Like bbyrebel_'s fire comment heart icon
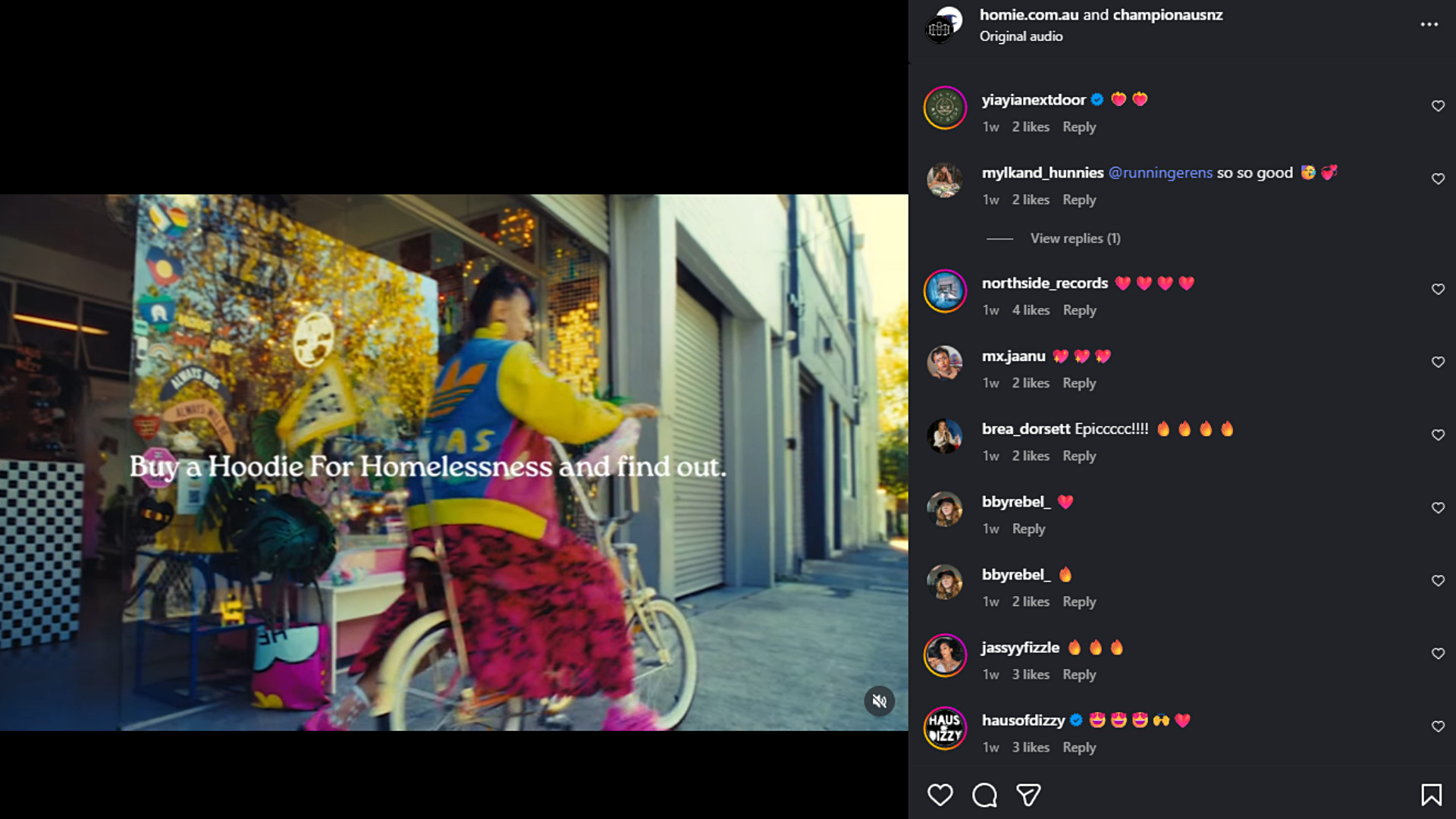The image size is (1456, 819). tap(1438, 580)
